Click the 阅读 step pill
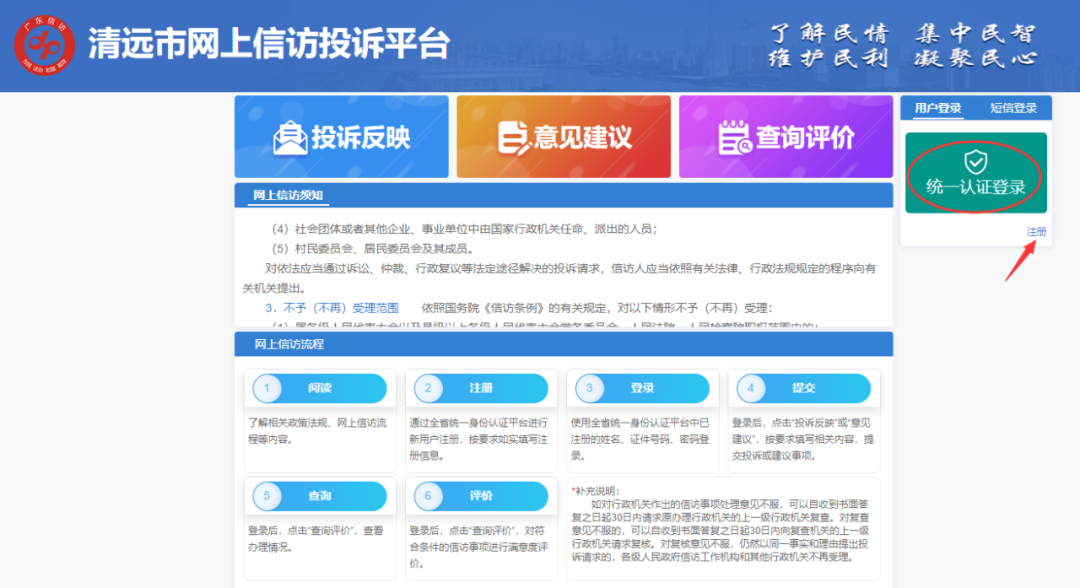The width and height of the screenshot is (1080, 588). click(320, 388)
